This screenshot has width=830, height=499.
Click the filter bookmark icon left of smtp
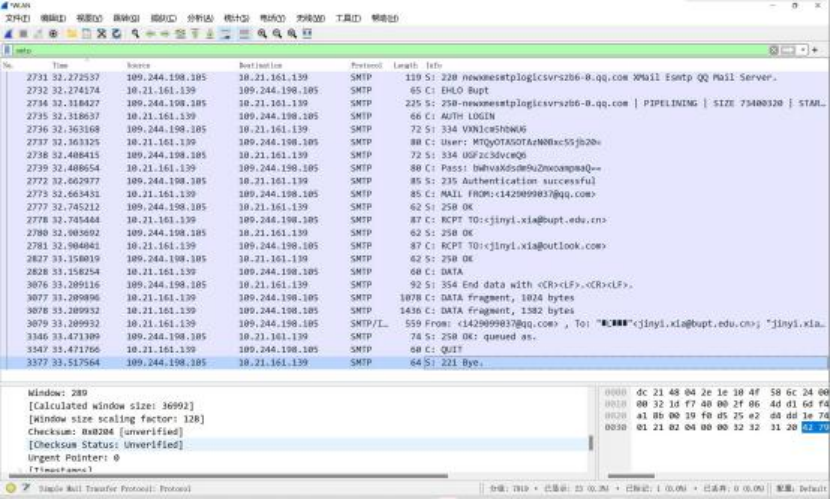coord(8,50)
